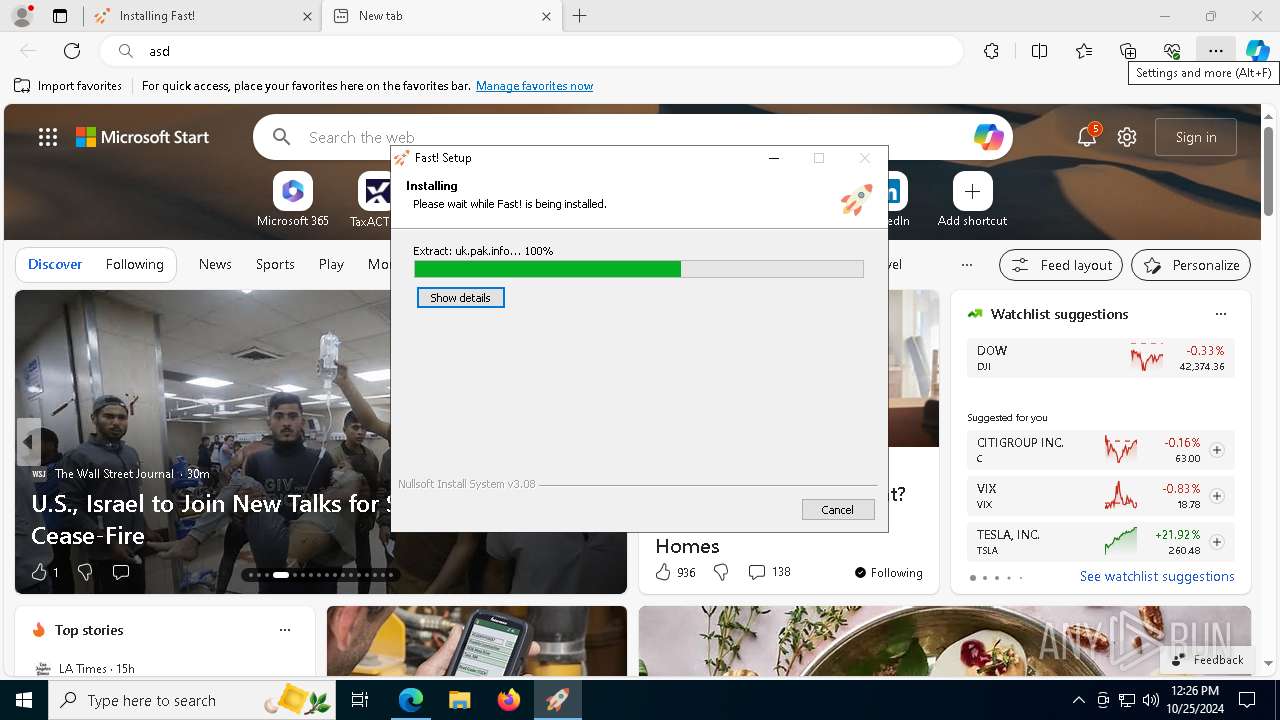Image resolution: width=1280 pixels, height=720 pixels.
Task: Open Microsoft 365 shortcut
Action: coord(293,200)
